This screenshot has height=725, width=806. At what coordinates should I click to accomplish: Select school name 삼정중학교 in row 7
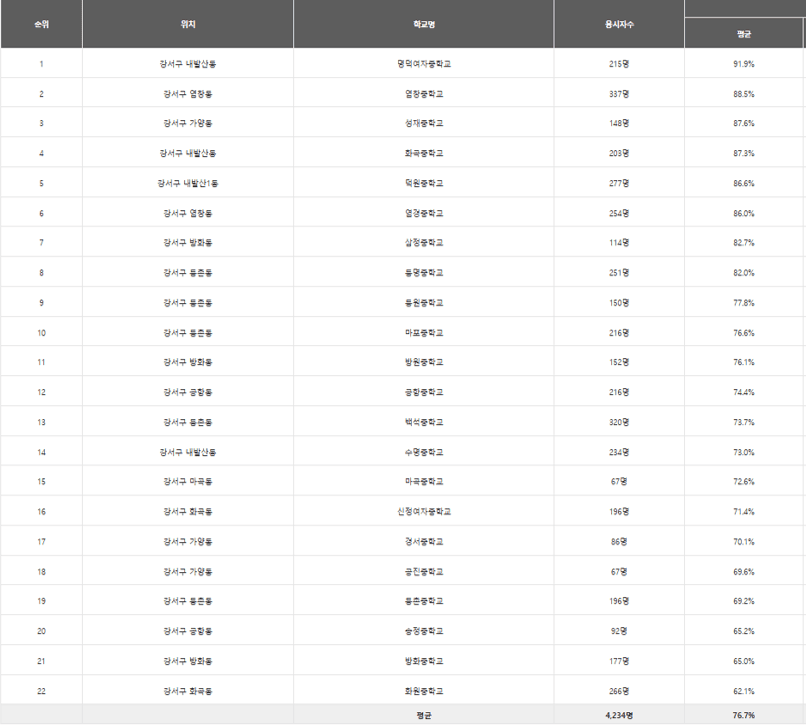pyautogui.click(x=424, y=243)
